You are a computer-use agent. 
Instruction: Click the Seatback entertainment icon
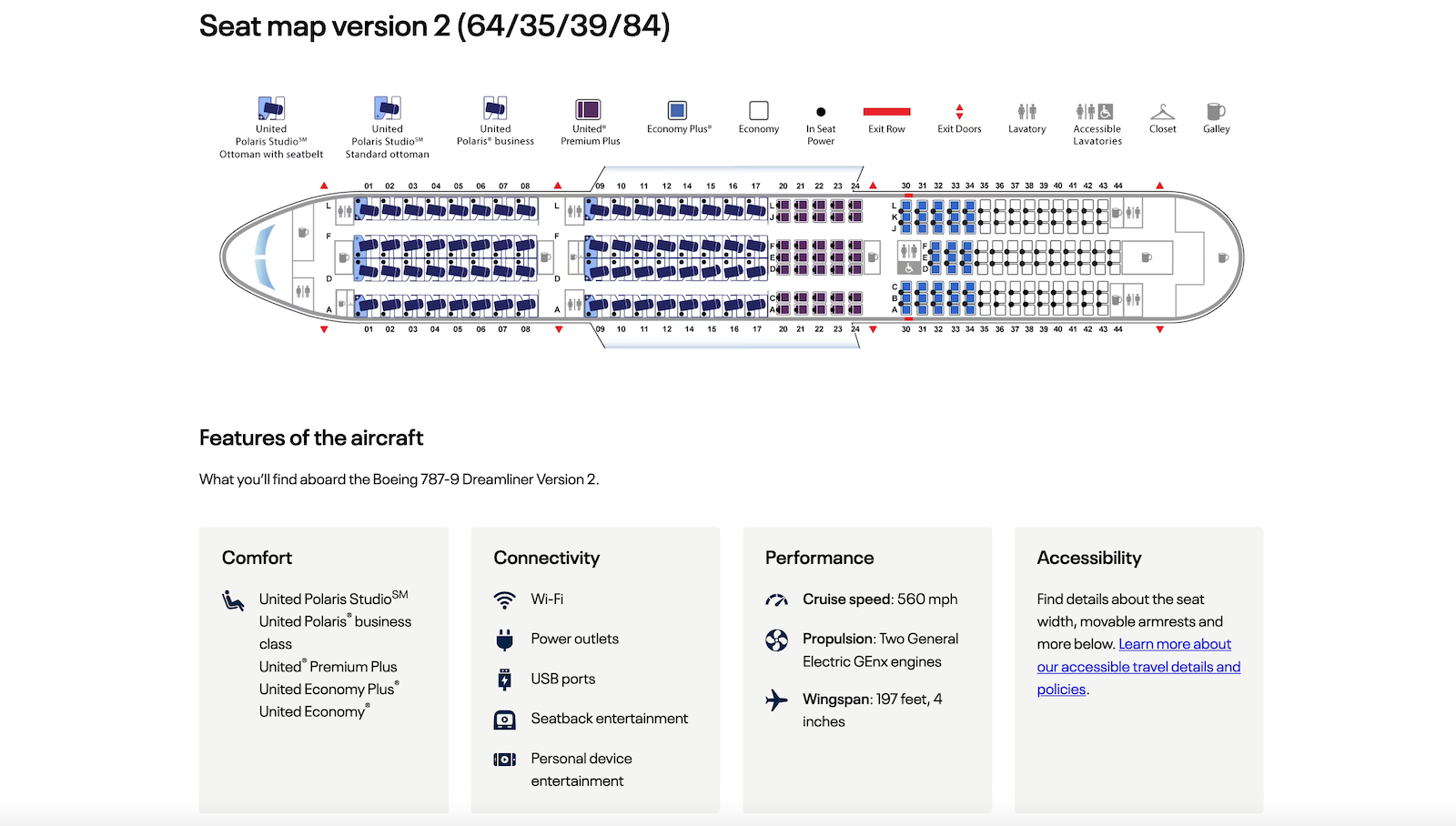coord(504,720)
